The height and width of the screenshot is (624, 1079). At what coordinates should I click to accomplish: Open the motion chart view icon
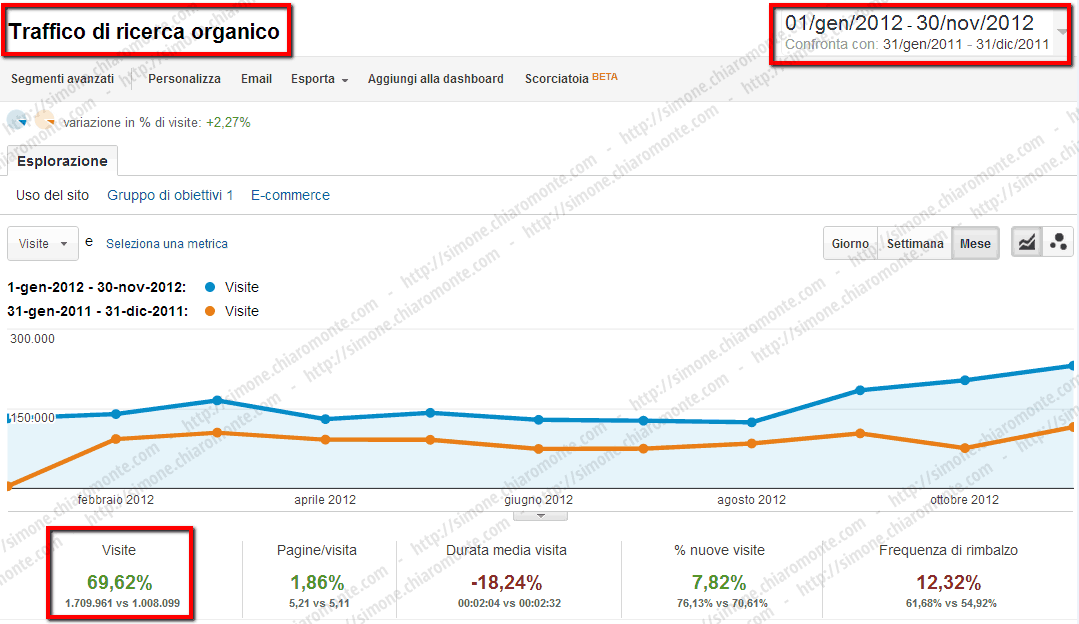pos(1058,243)
